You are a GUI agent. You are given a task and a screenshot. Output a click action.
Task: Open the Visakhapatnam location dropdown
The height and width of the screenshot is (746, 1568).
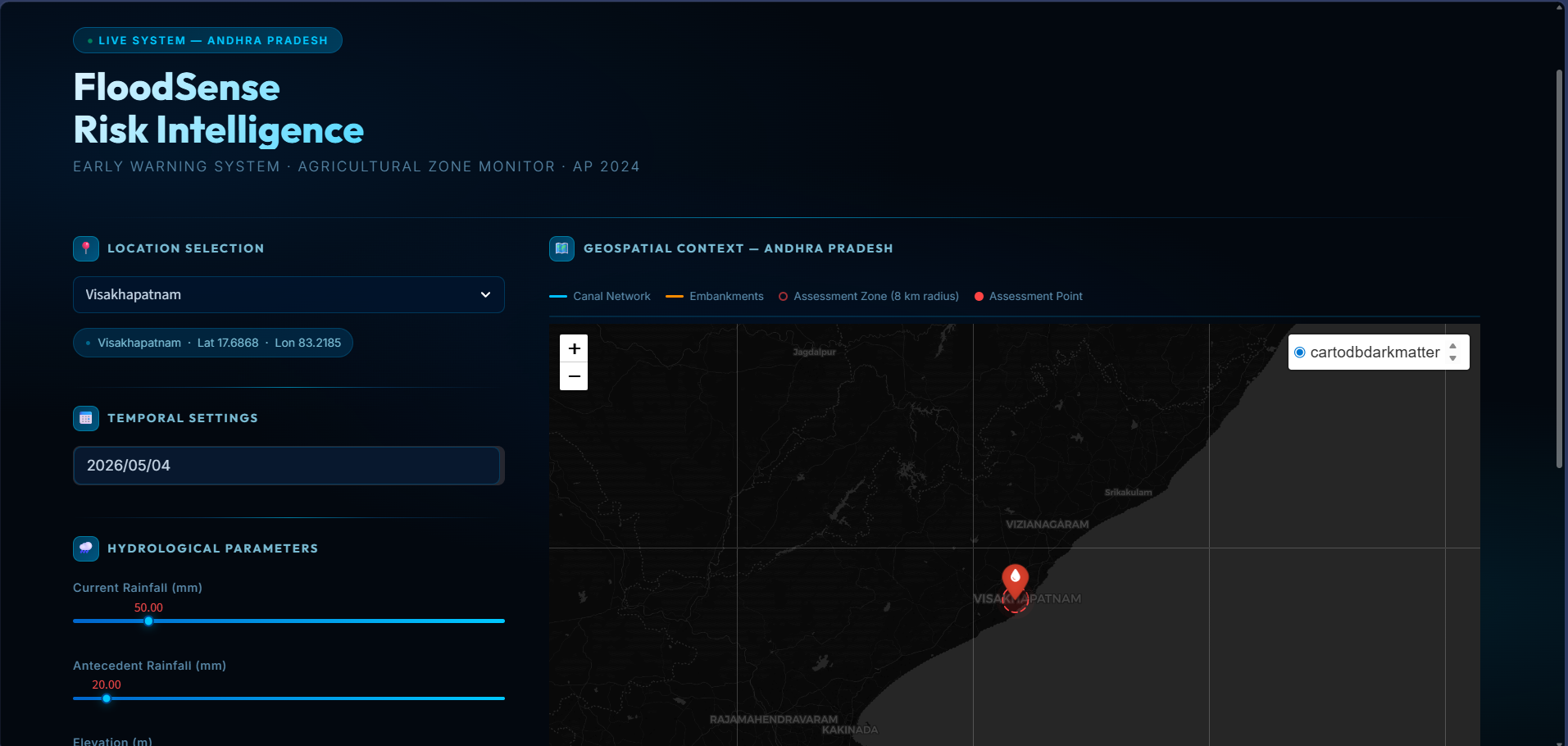point(289,294)
